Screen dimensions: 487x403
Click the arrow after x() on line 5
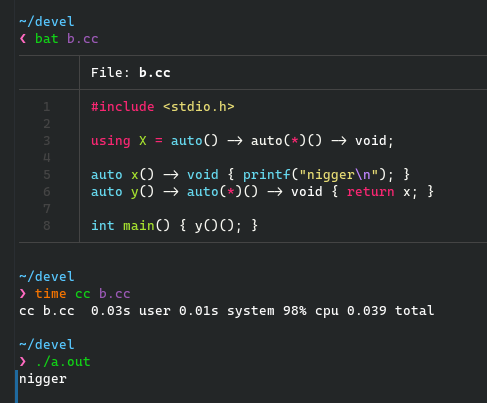[171, 175]
